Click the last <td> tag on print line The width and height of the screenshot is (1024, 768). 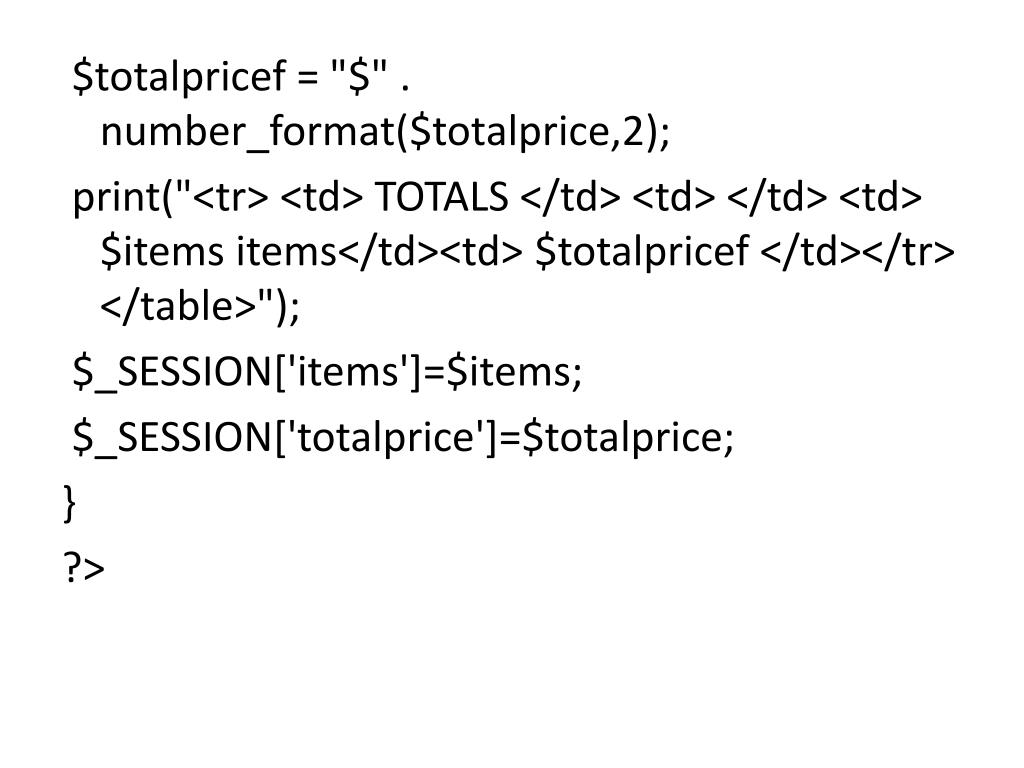[880, 197]
